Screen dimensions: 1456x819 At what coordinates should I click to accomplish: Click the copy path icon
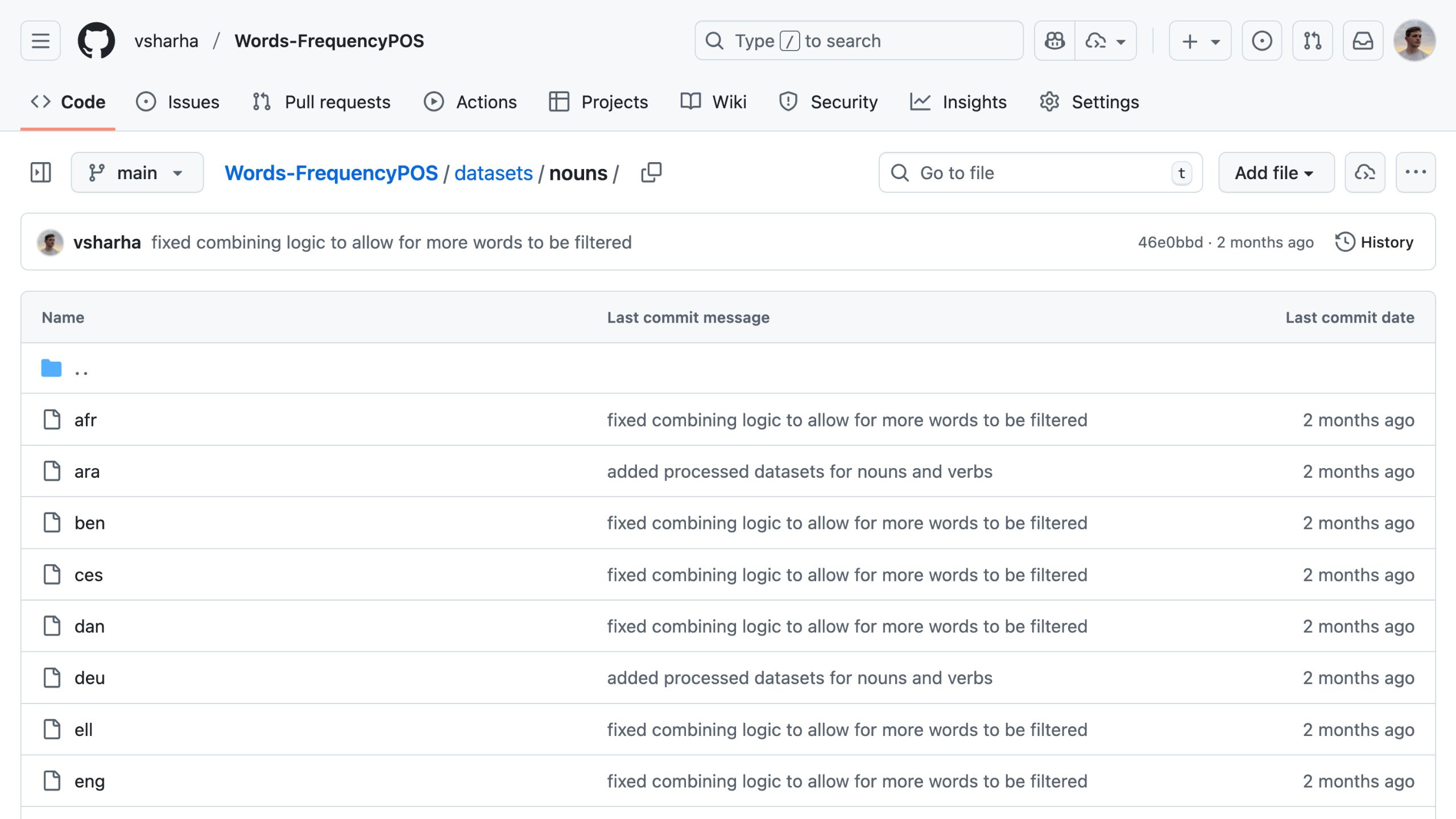651,172
